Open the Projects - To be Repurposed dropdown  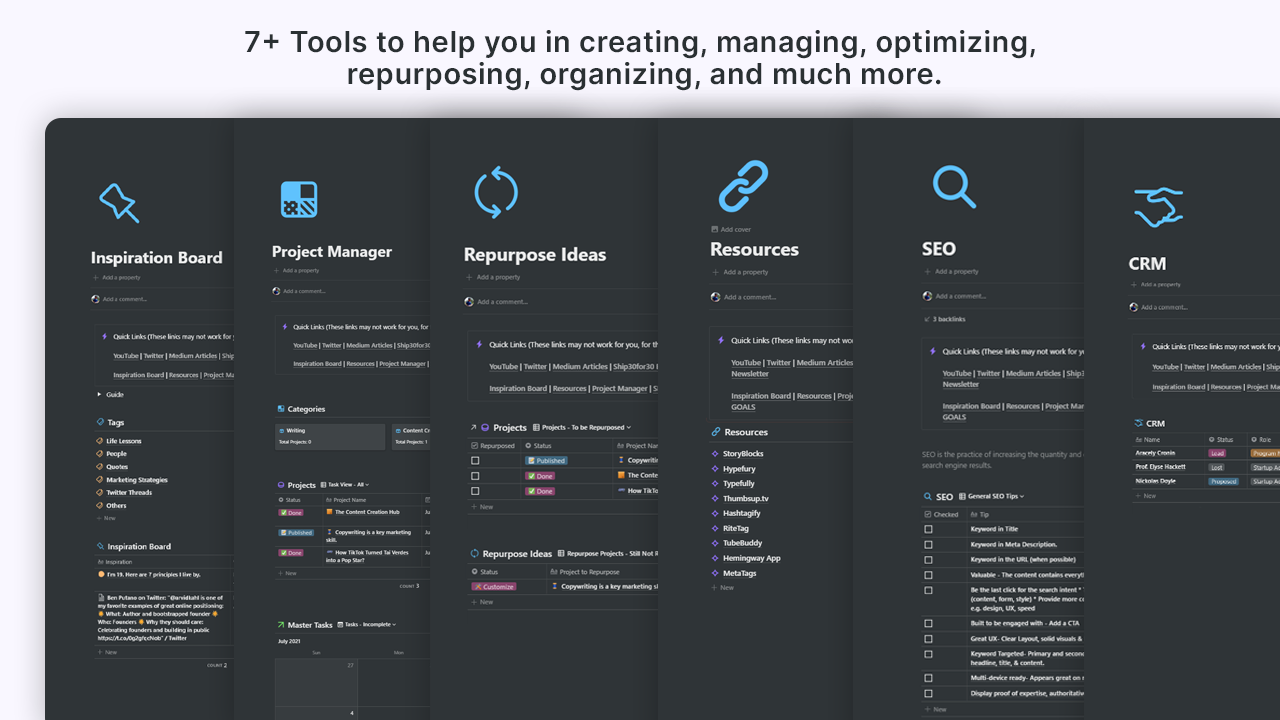[582, 427]
